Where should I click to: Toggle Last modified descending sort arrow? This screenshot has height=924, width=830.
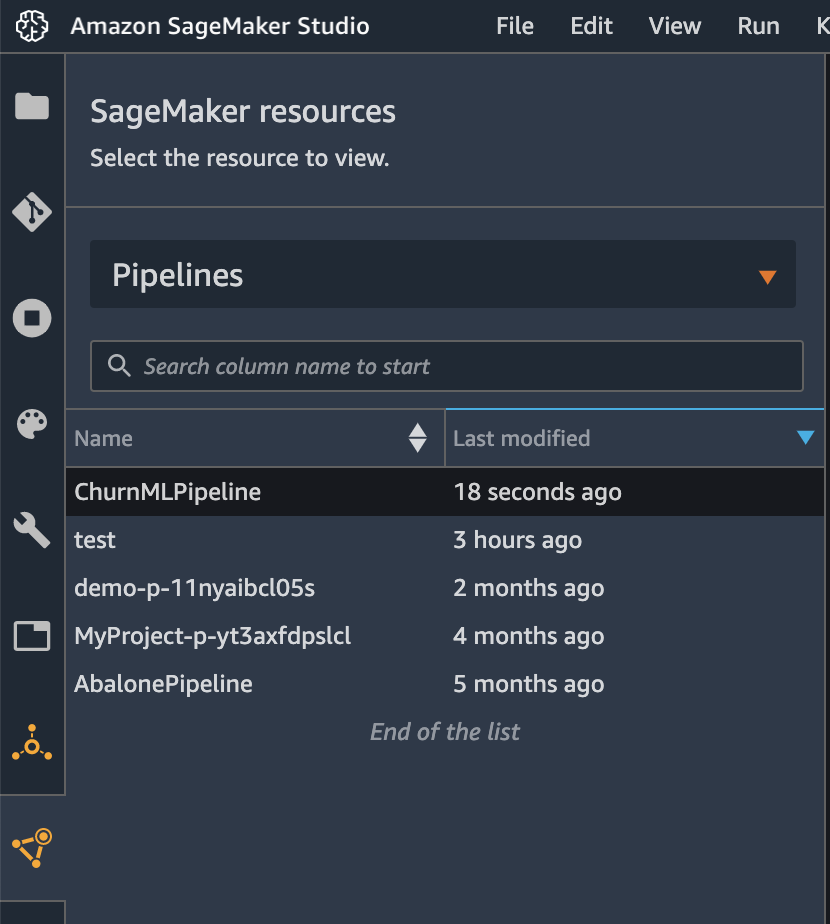coord(805,437)
